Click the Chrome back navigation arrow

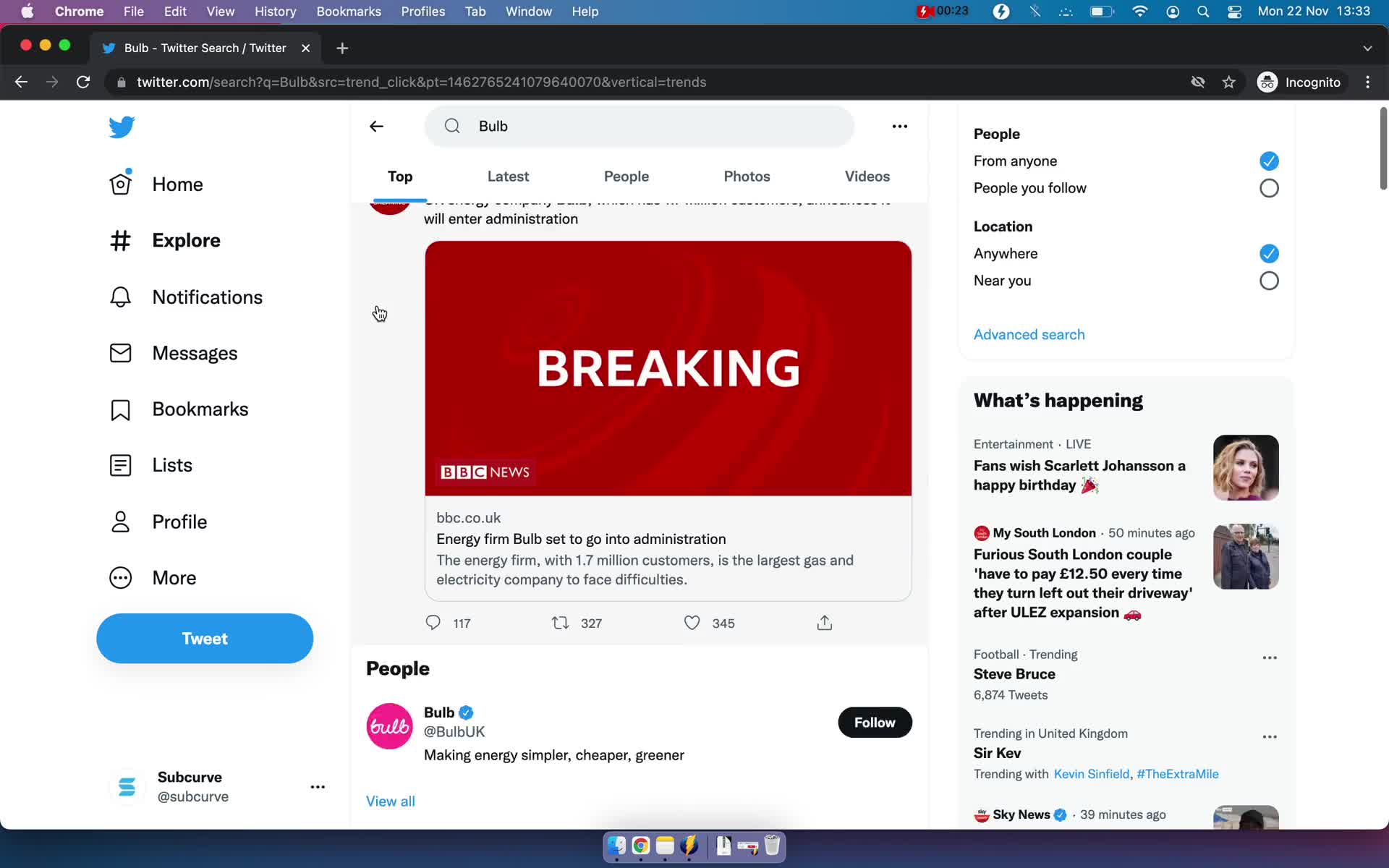(21, 82)
